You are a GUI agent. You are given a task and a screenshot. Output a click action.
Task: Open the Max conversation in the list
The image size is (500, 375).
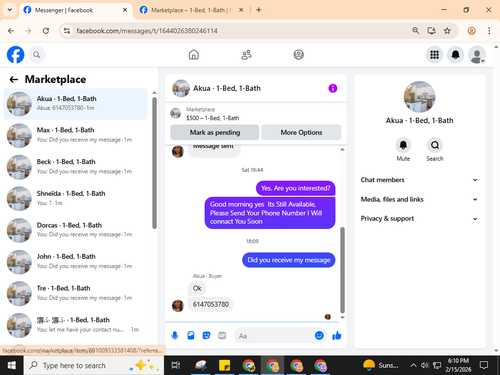(x=75, y=135)
